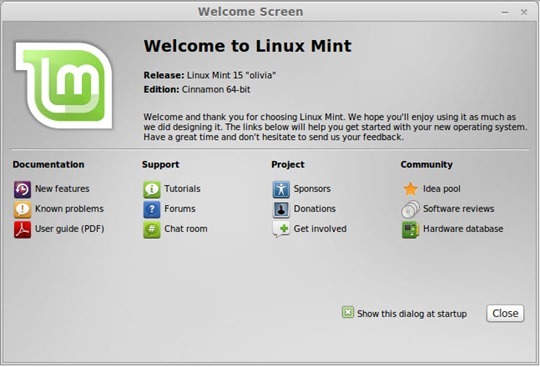Image resolution: width=540 pixels, height=367 pixels.
Task: Close window using title bar X
Action: 524,12
